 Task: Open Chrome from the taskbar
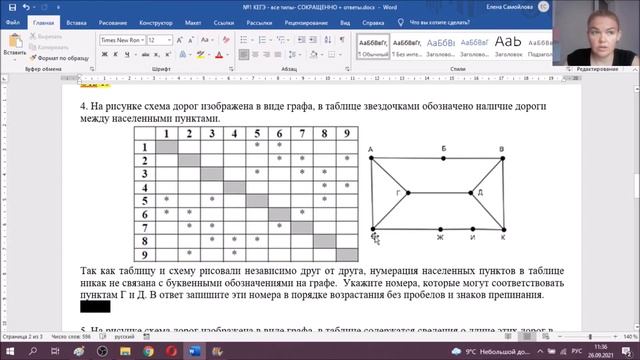click(x=148, y=351)
